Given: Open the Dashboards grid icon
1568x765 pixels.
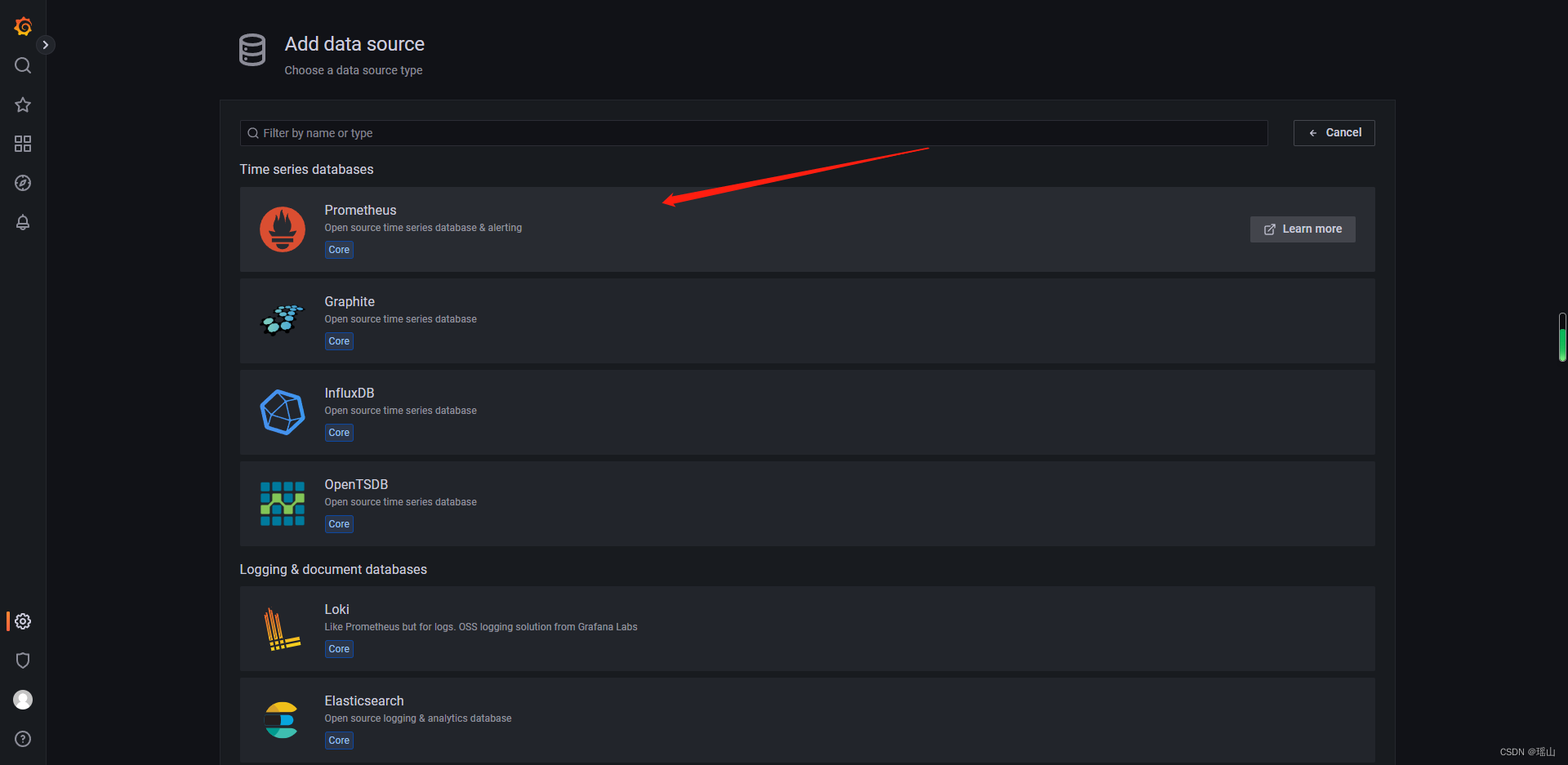Looking at the screenshot, I should point(23,144).
